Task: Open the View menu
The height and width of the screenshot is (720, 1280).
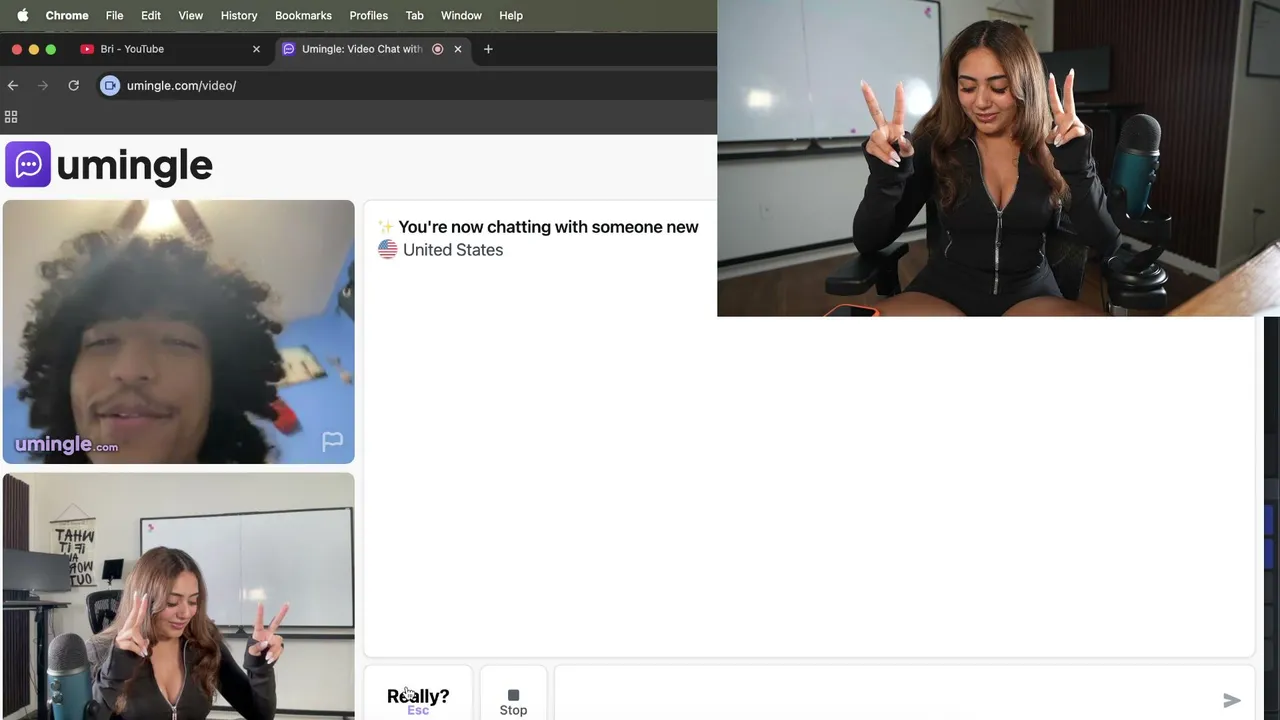Action: [x=190, y=15]
